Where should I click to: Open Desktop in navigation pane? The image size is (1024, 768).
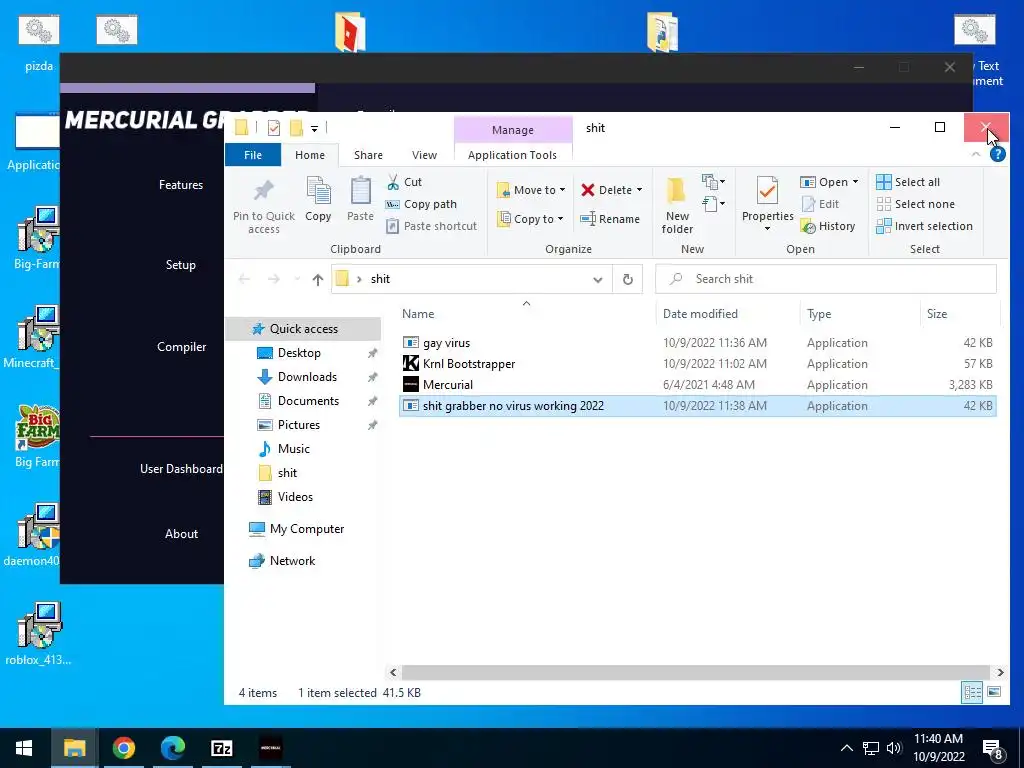299,353
